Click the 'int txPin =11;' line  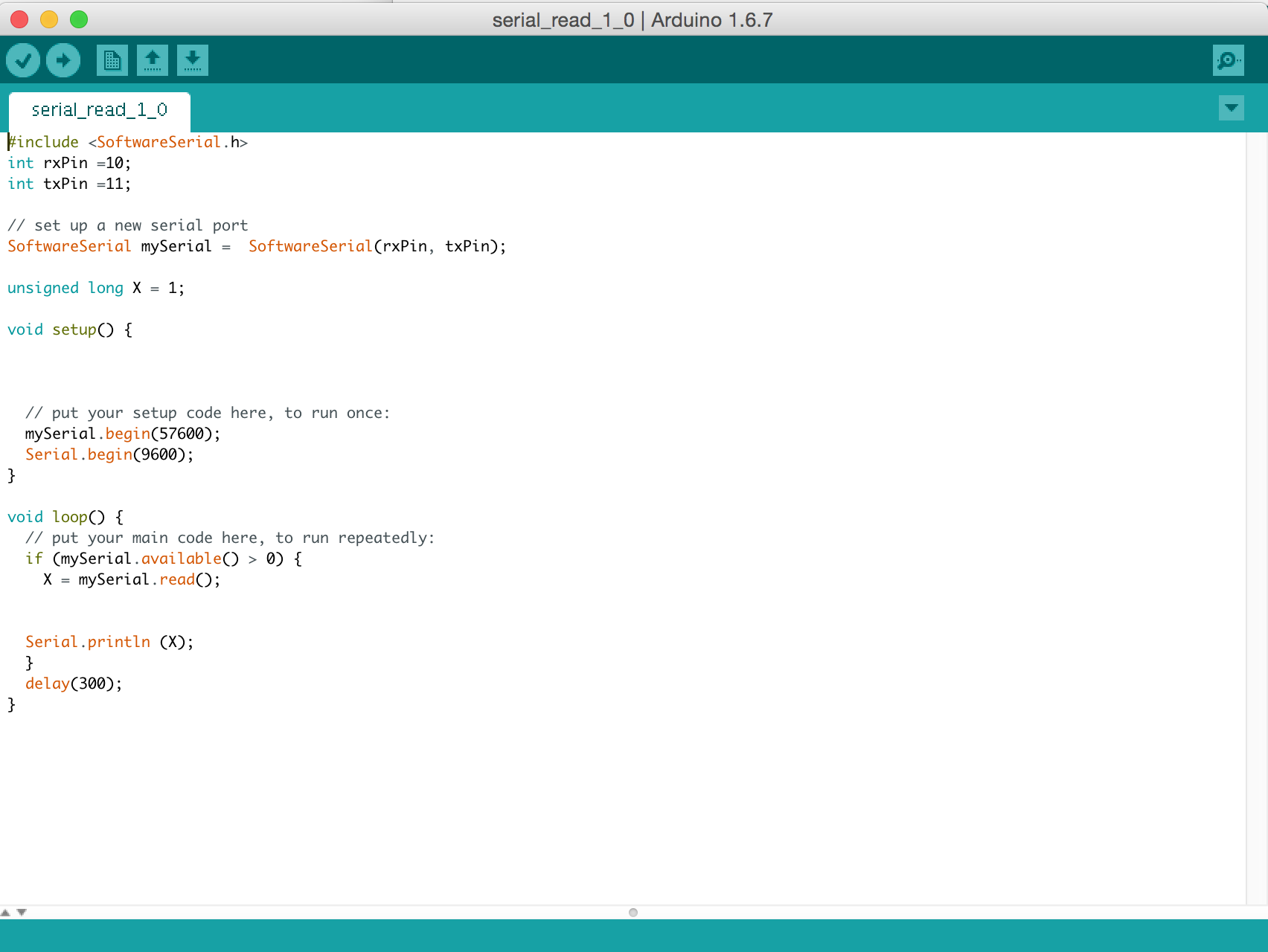(x=69, y=184)
